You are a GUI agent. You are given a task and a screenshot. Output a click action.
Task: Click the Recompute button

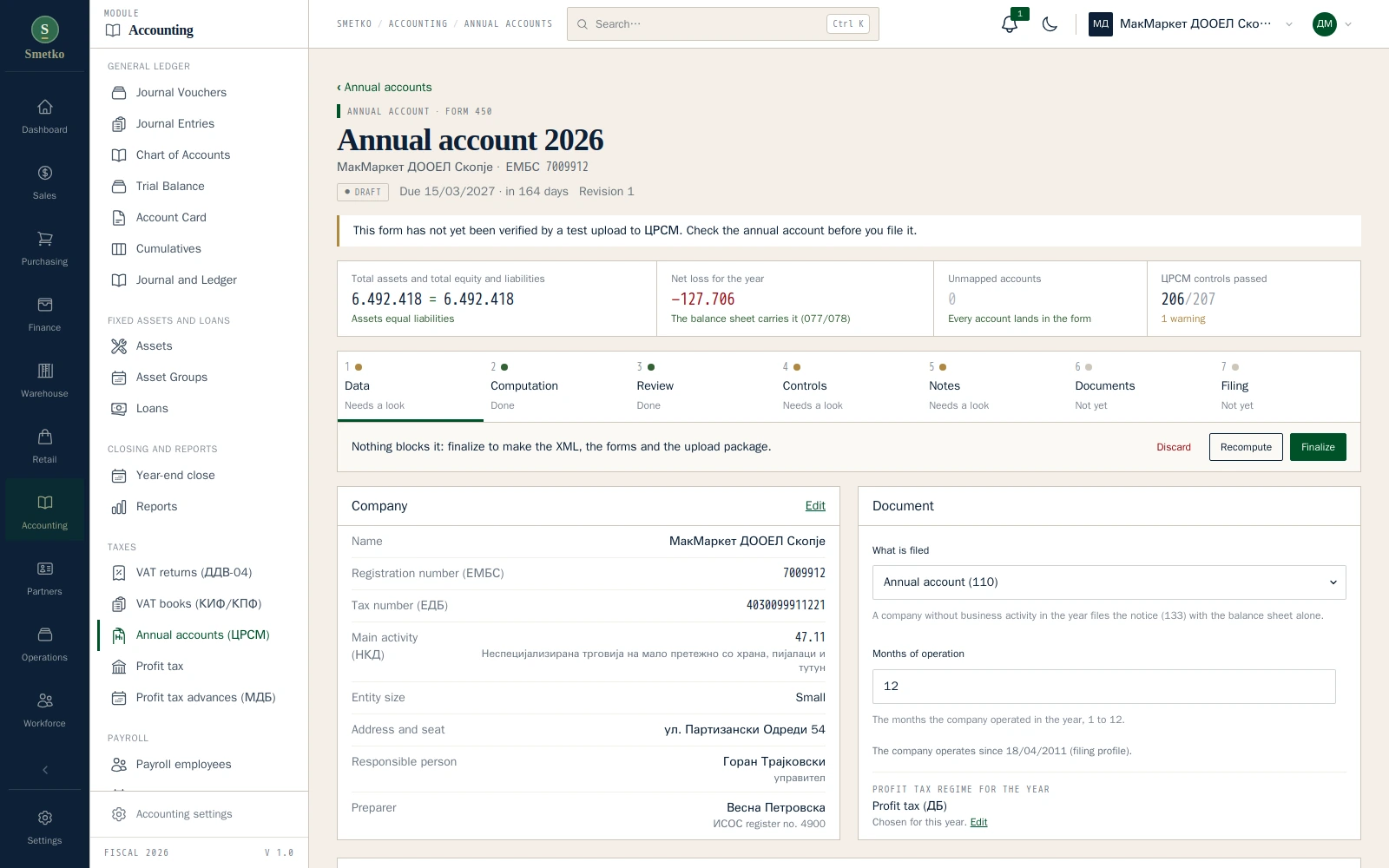coord(1246,447)
